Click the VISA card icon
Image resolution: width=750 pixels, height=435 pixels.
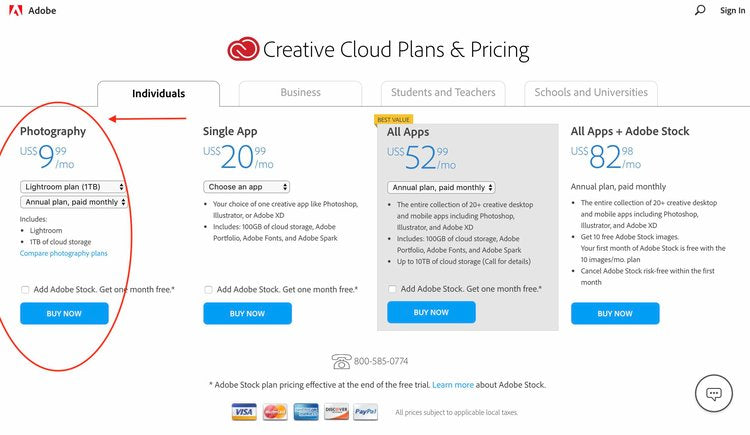(244, 412)
